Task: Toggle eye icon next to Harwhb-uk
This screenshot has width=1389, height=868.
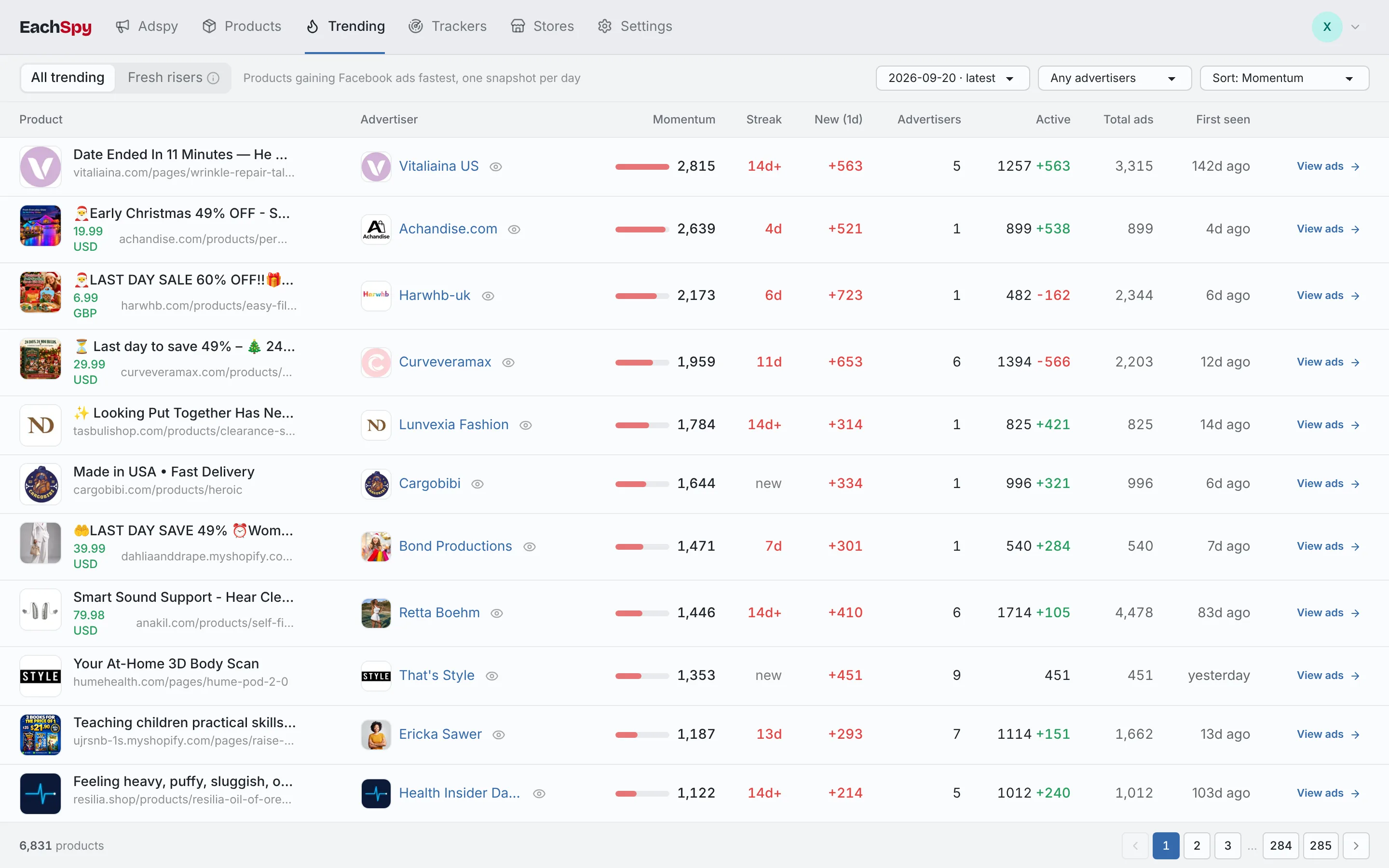Action: [x=488, y=296]
